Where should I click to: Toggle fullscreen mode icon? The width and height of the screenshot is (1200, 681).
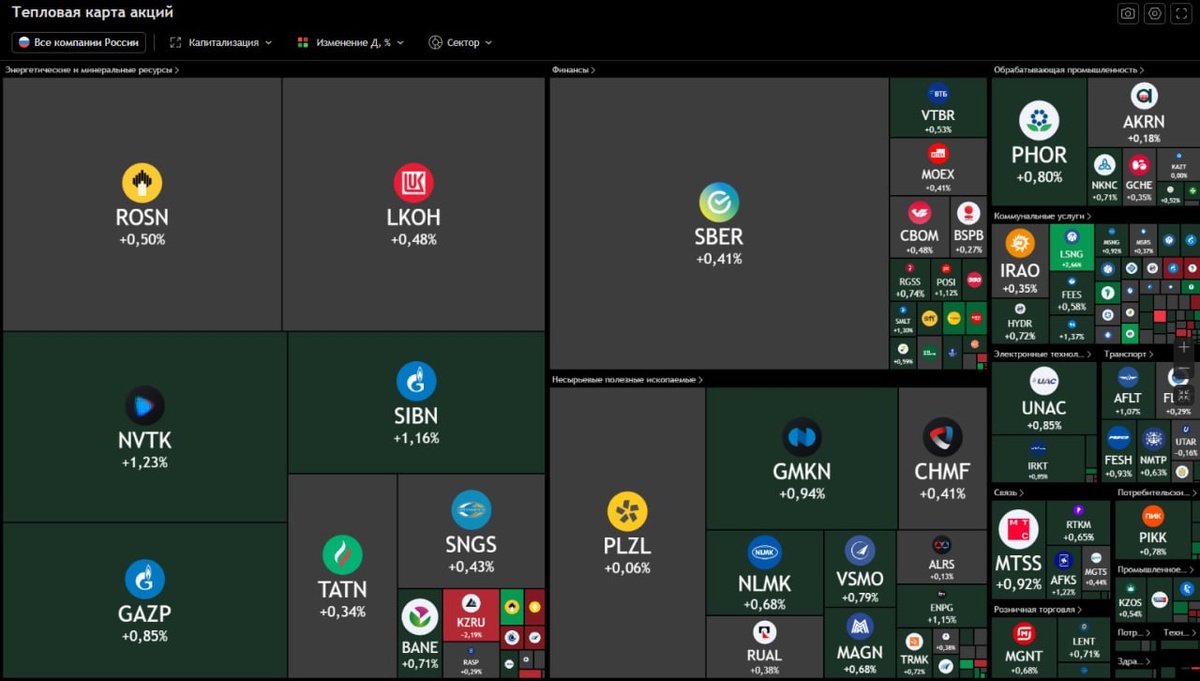tap(1181, 13)
